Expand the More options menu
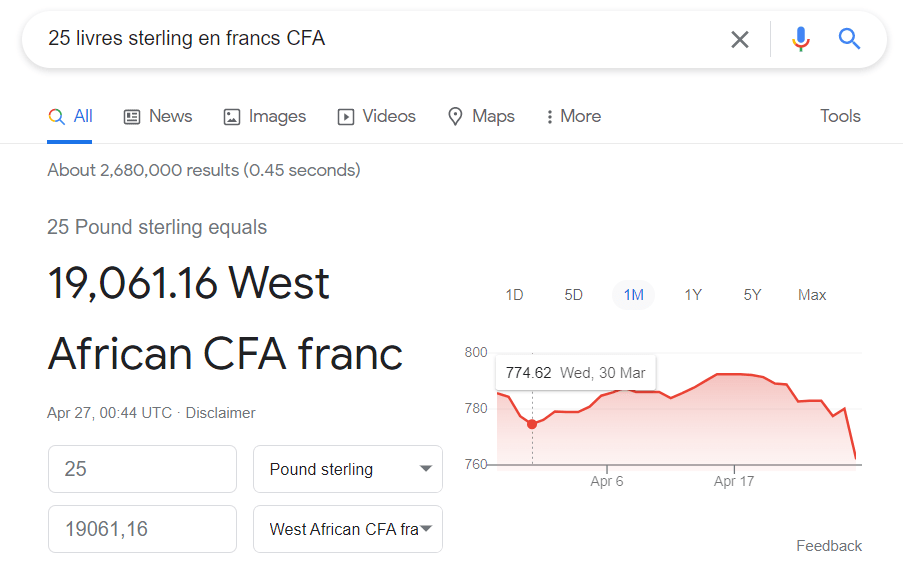Screen dimensions: 903x572 [x=573, y=116]
